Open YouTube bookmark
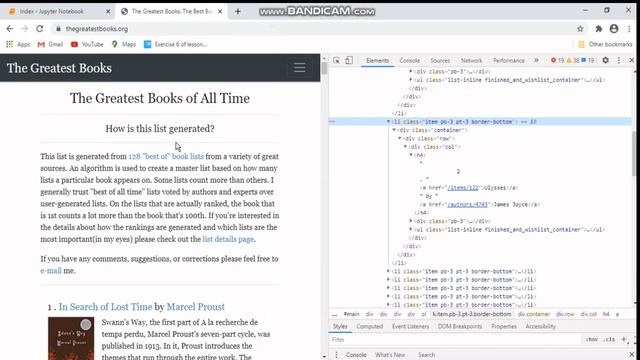This screenshot has width=640, height=360. [87, 44]
